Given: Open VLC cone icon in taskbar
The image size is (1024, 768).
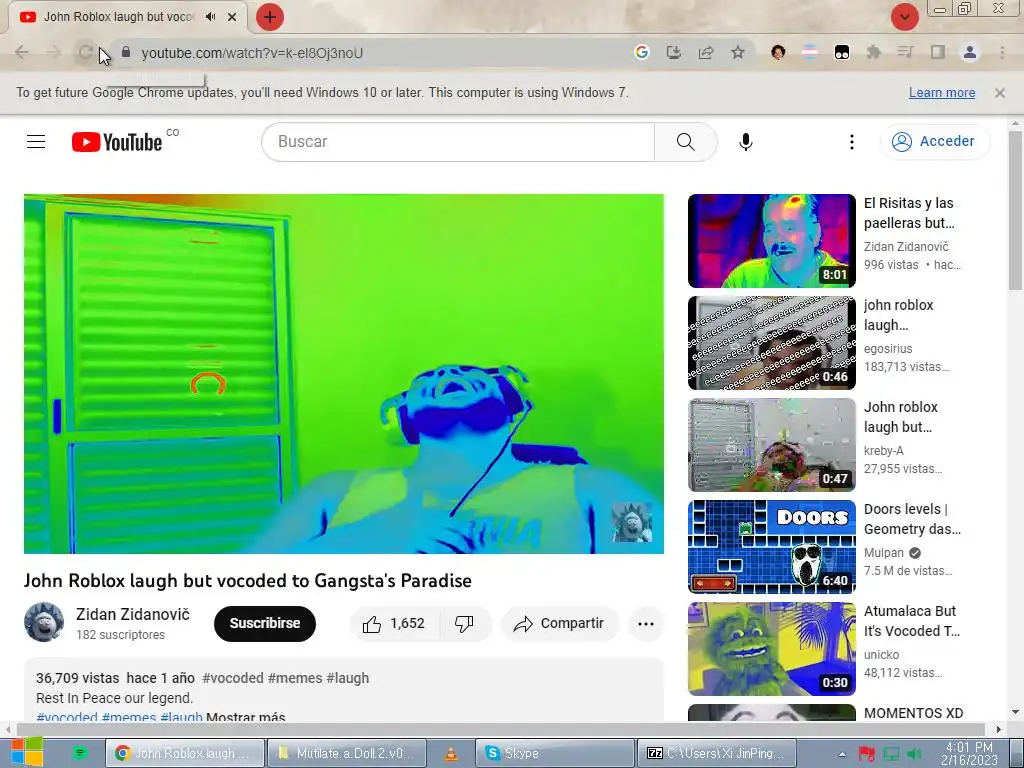Looking at the screenshot, I should point(451,754).
